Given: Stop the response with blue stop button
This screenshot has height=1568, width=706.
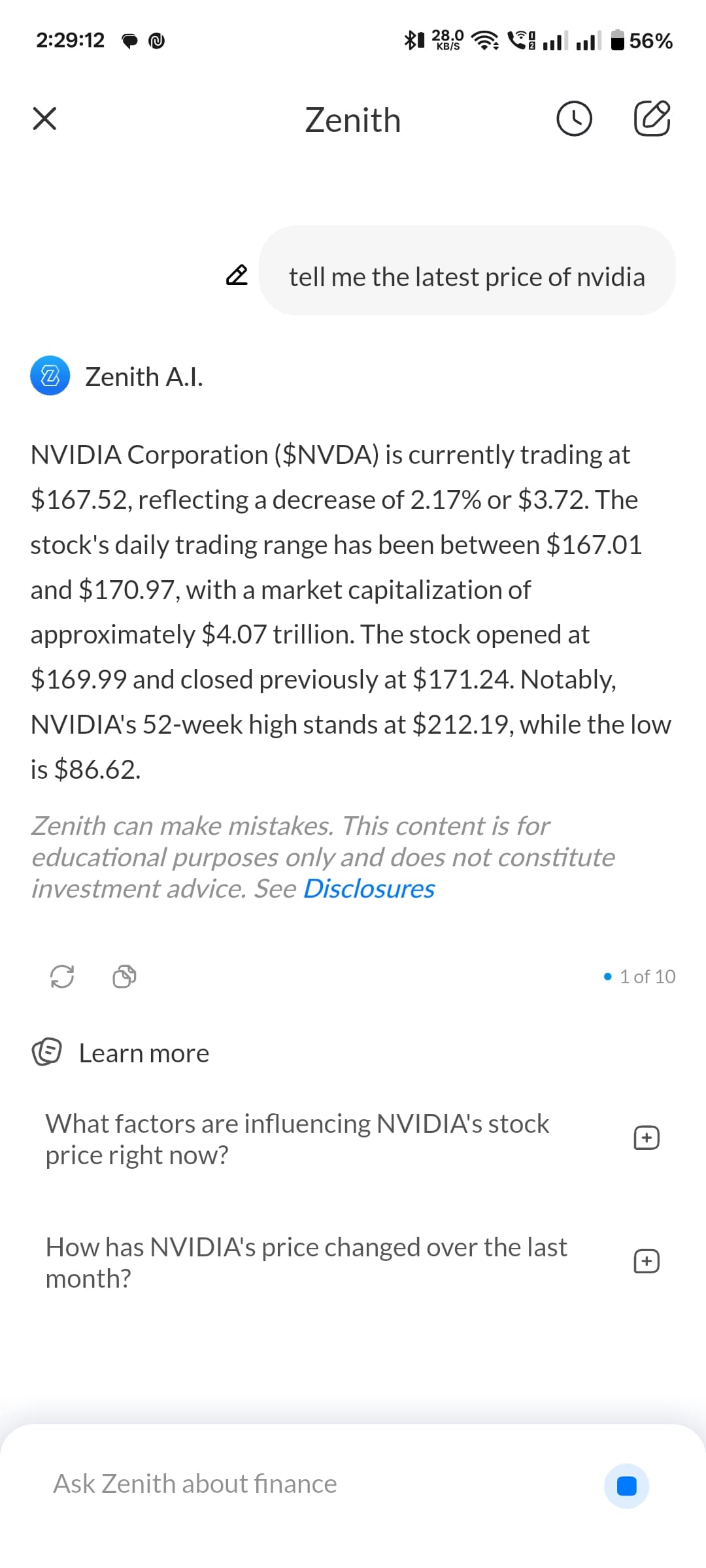Looking at the screenshot, I should tap(626, 1486).
